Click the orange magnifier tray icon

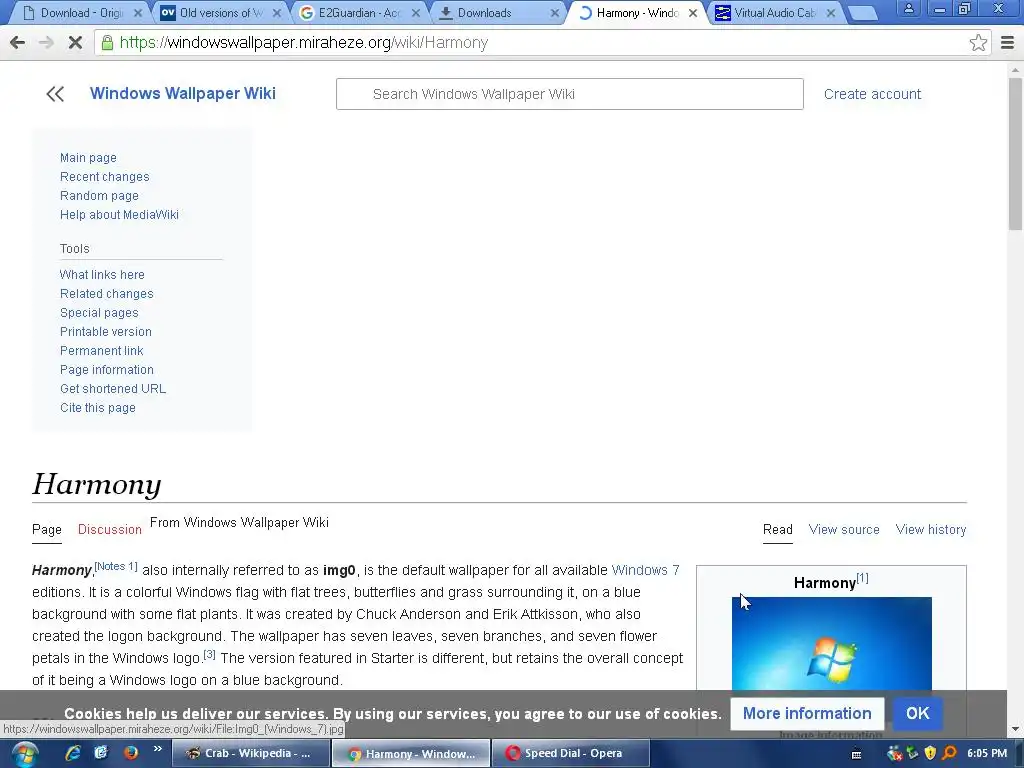[950, 754]
